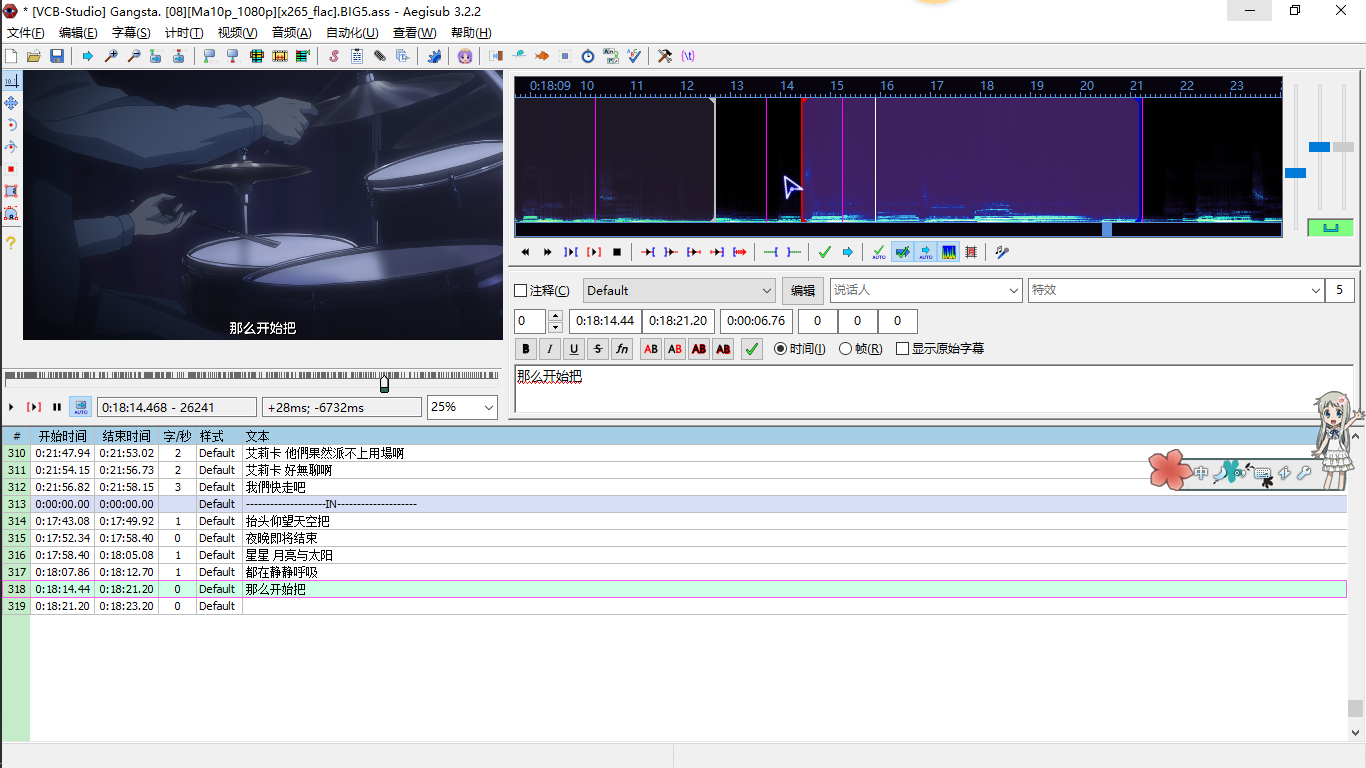Toggle link vertical zoom and volume sliders

coord(1330,228)
